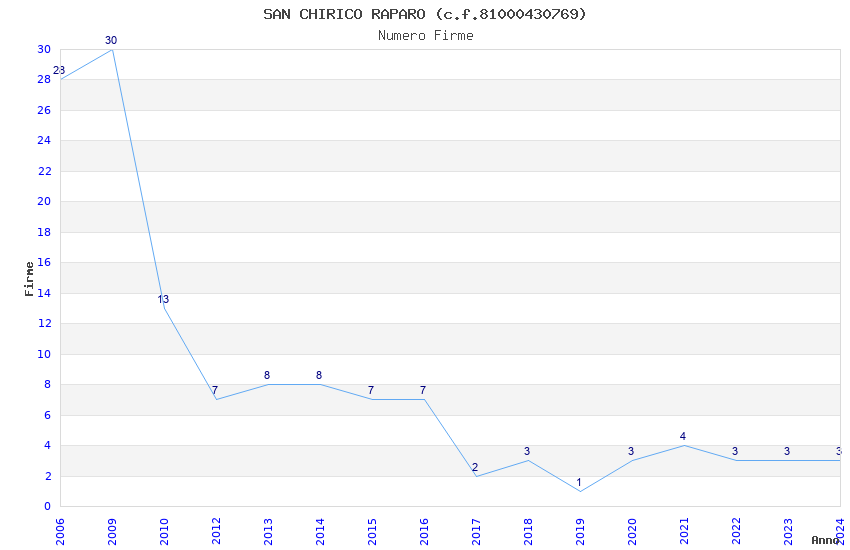This screenshot has height=550, width=850.
Task: Click the y-axis tick label 12
Action: coord(44,323)
